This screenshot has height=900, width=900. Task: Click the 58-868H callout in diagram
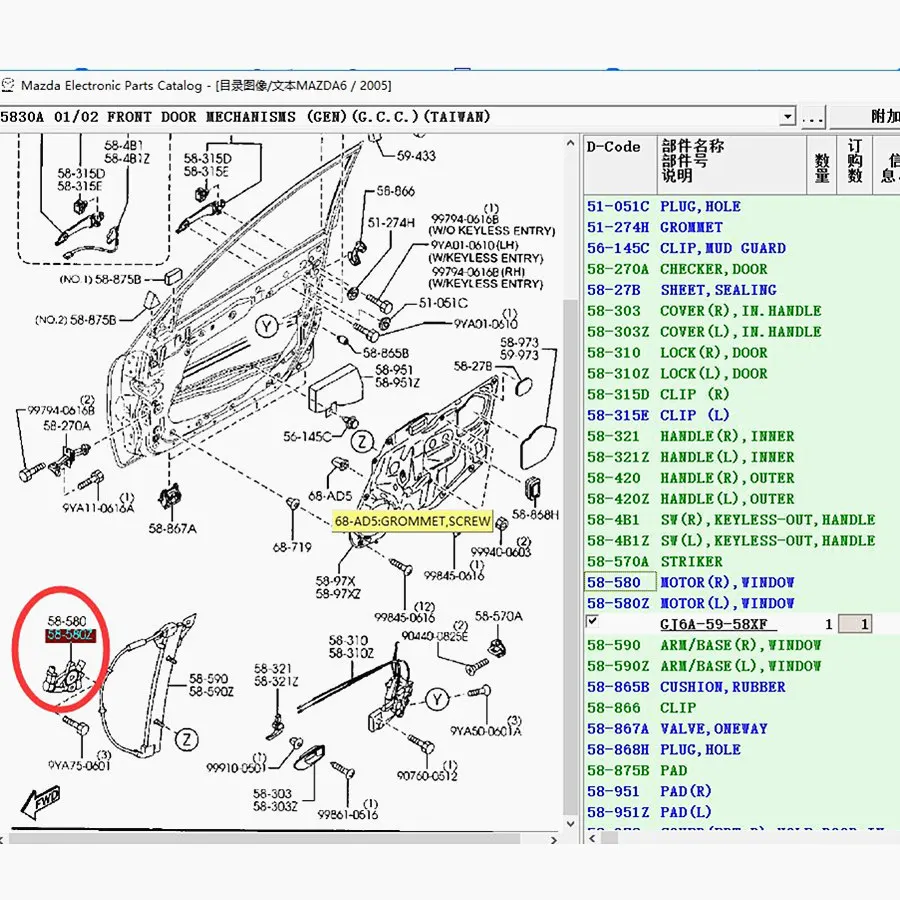[535, 514]
